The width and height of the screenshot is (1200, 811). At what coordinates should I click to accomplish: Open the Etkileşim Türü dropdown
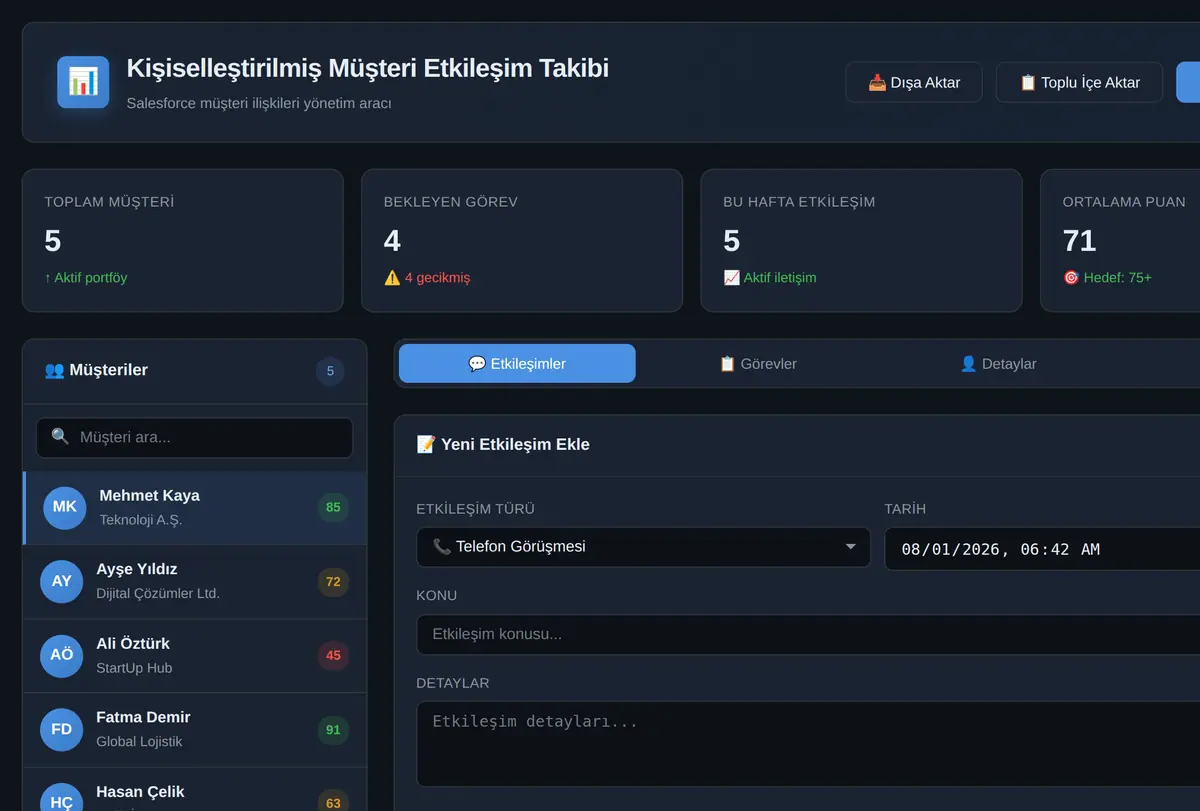(x=643, y=547)
